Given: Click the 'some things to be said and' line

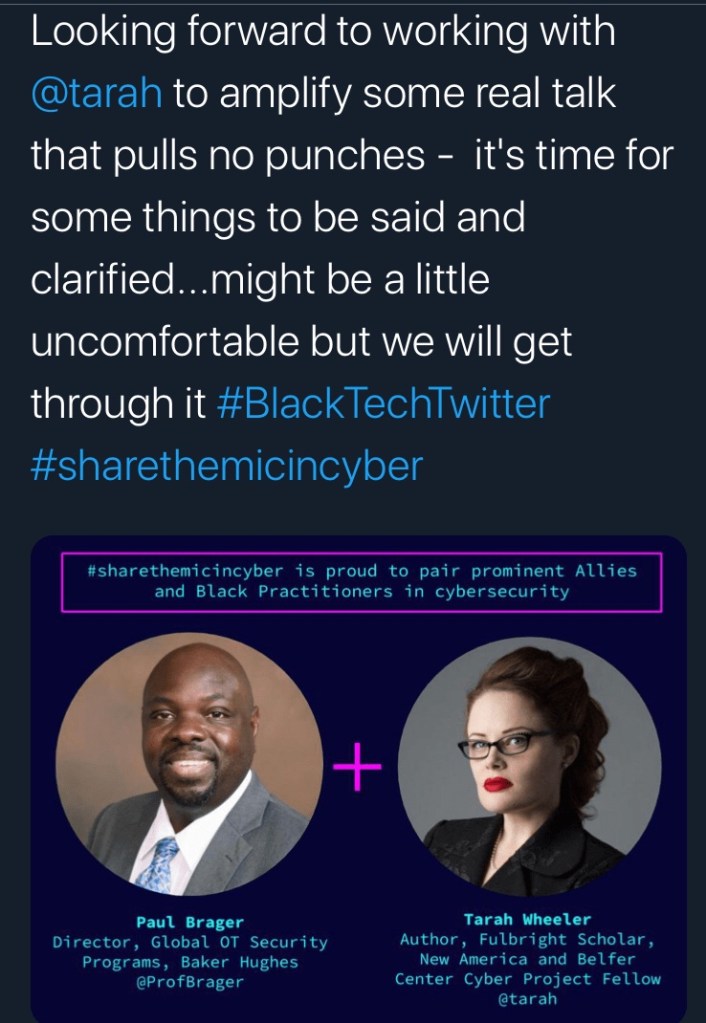Looking at the screenshot, I should (x=278, y=219).
